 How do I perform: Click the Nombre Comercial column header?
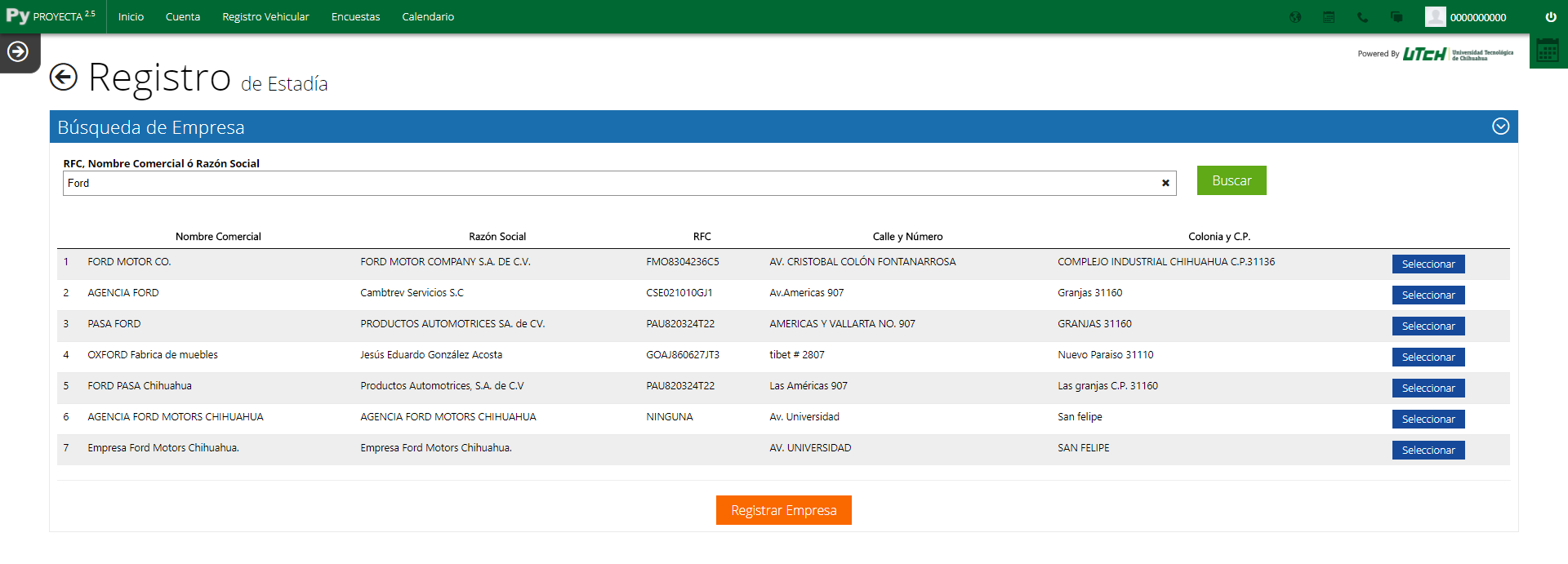click(x=218, y=237)
